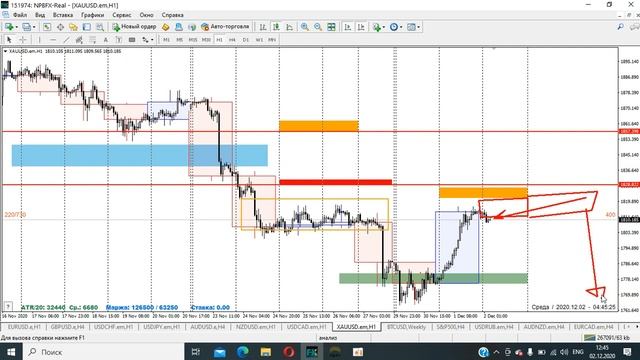Open the Справка menu
This screenshot has width=640, height=360.
(x=172, y=15)
